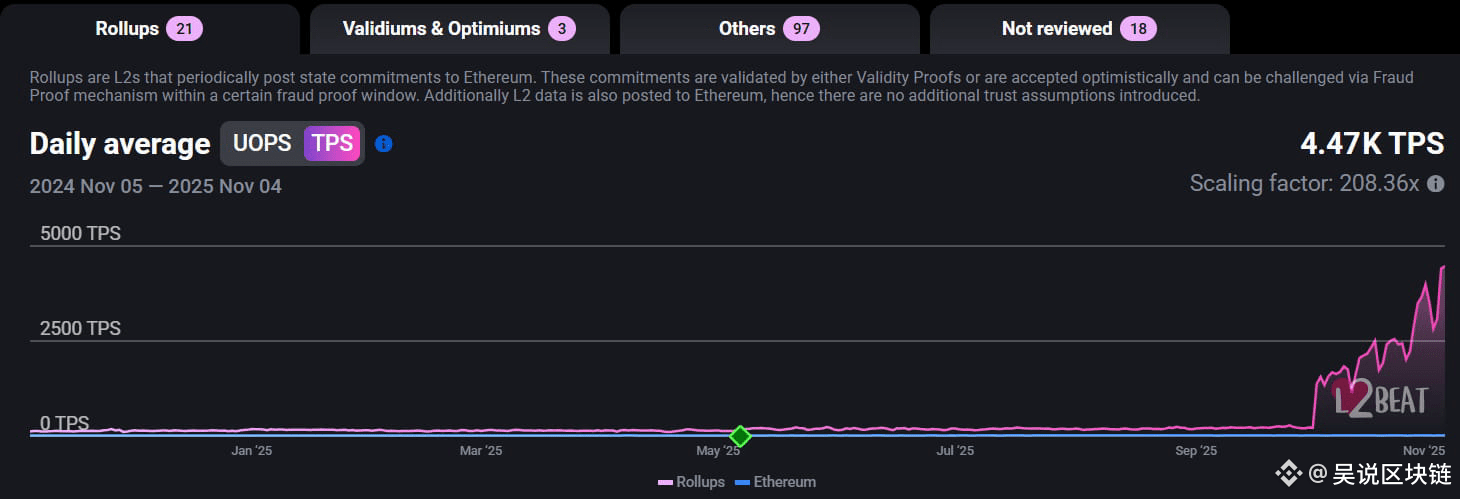Image resolution: width=1460 pixels, height=499 pixels.
Task: Open the Not reviewed tab
Action: [x=1080, y=29]
